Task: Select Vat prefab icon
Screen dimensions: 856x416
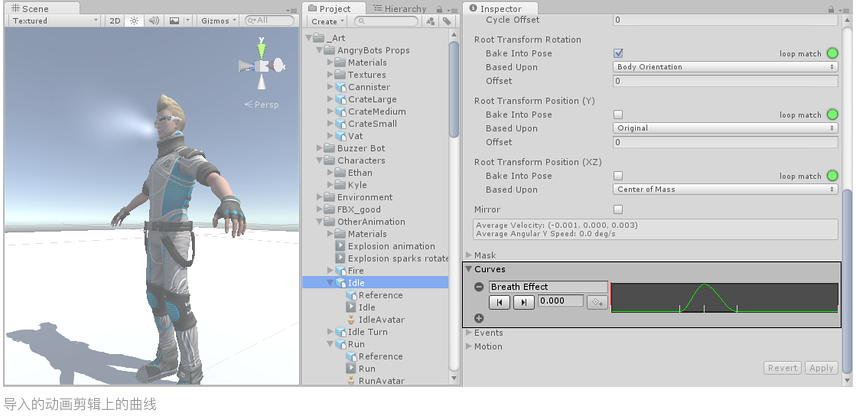Action: click(341, 136)
